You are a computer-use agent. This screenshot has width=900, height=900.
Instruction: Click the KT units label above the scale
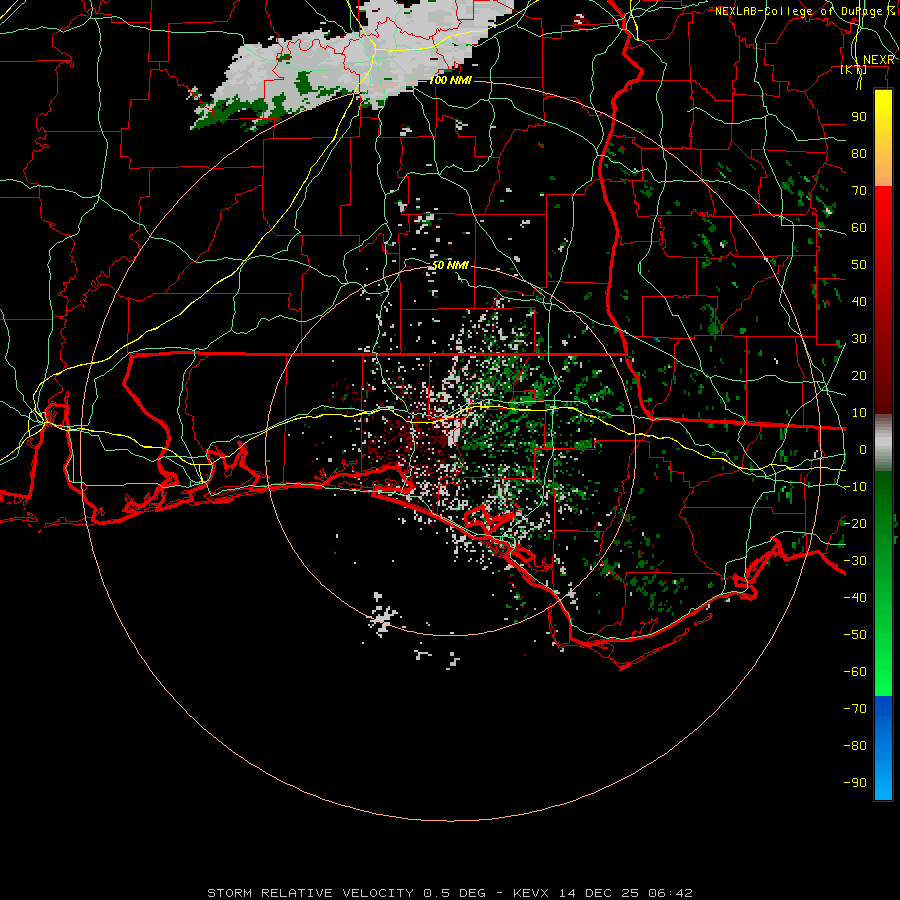(x=854, y=70)
